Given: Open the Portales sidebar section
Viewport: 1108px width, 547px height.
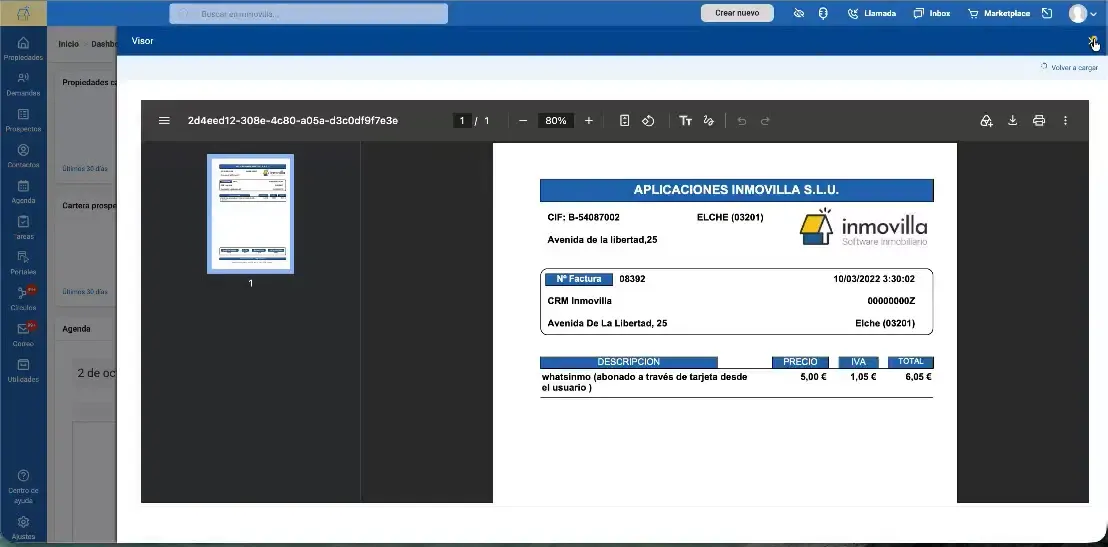Looking at the screenshot, I should tap(23, 264).
